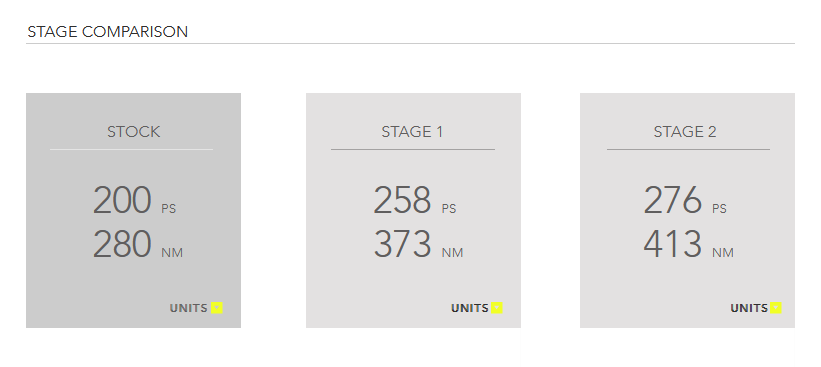Select the STOCK card title

[x=134, y=132]
